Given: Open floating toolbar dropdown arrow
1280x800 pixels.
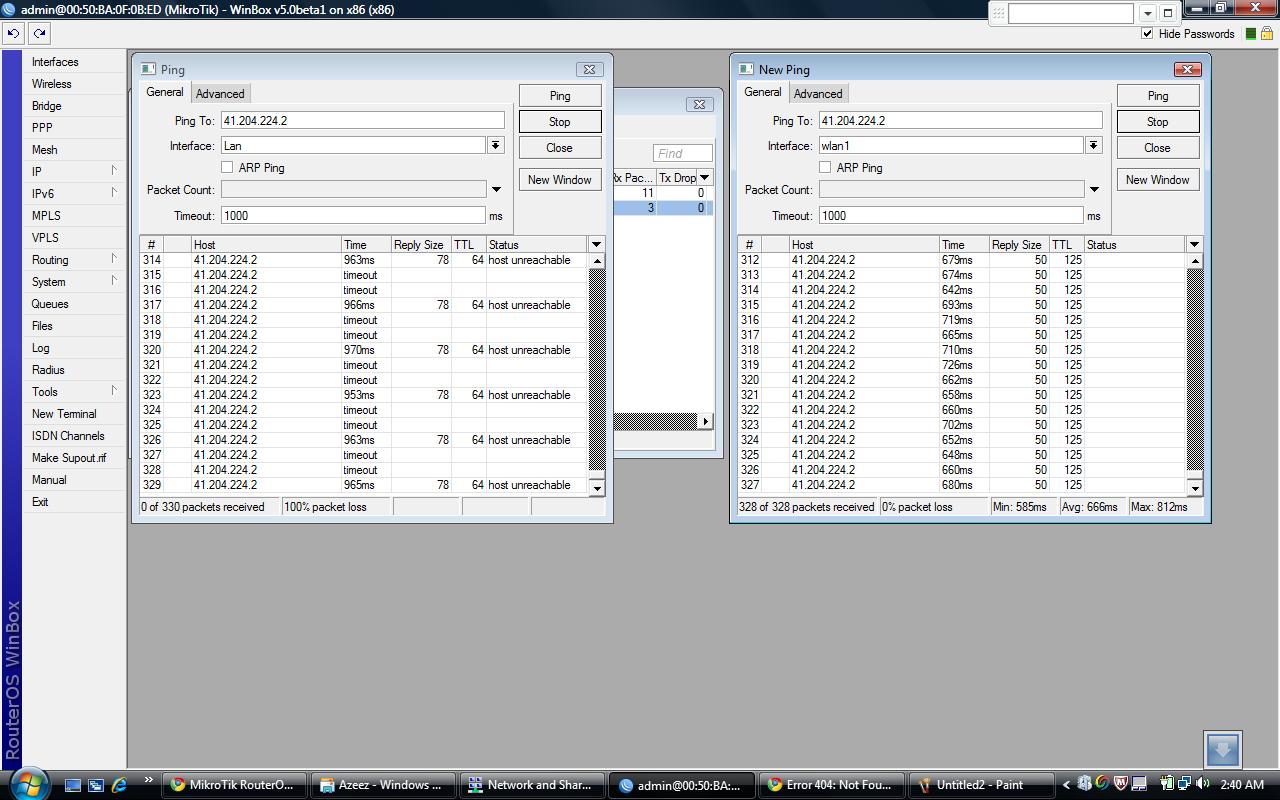Looking at the screenshot, I should coord(1147,13).
